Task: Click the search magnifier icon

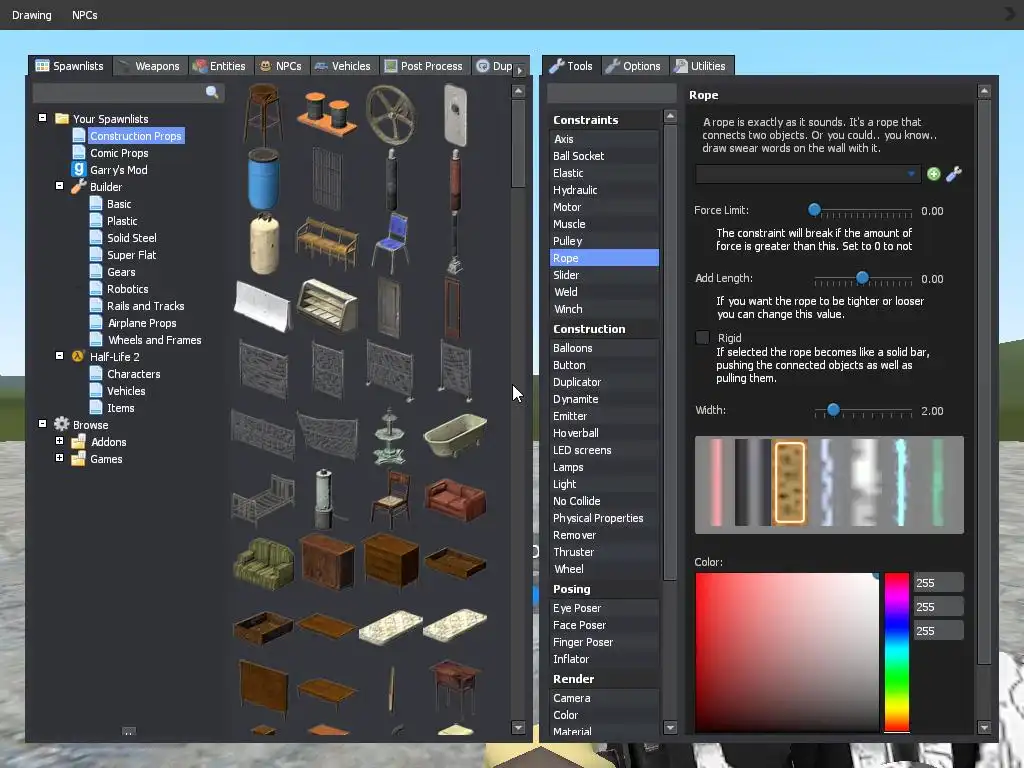Action: (x=212, y=92)
